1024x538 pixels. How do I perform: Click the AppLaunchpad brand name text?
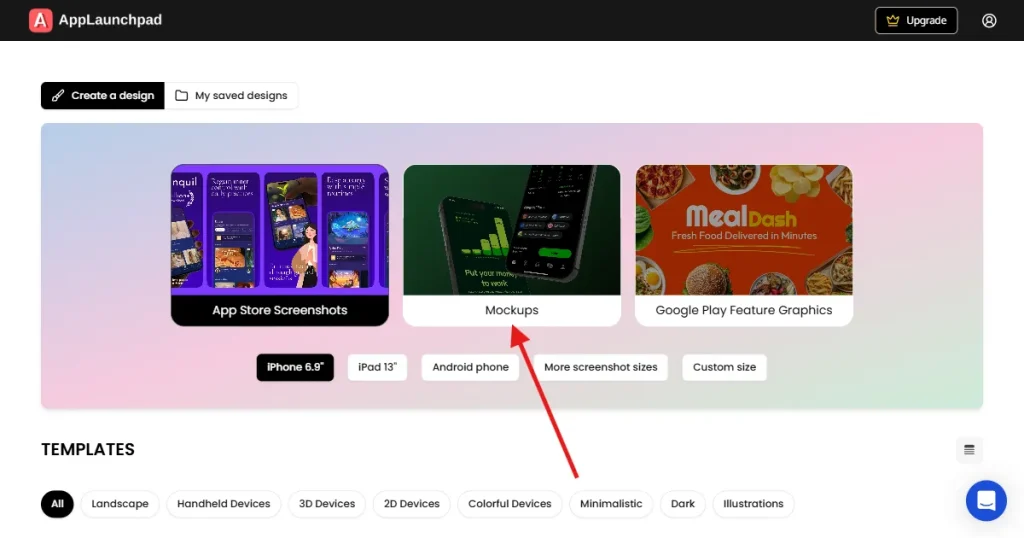(x=110, y=20)
